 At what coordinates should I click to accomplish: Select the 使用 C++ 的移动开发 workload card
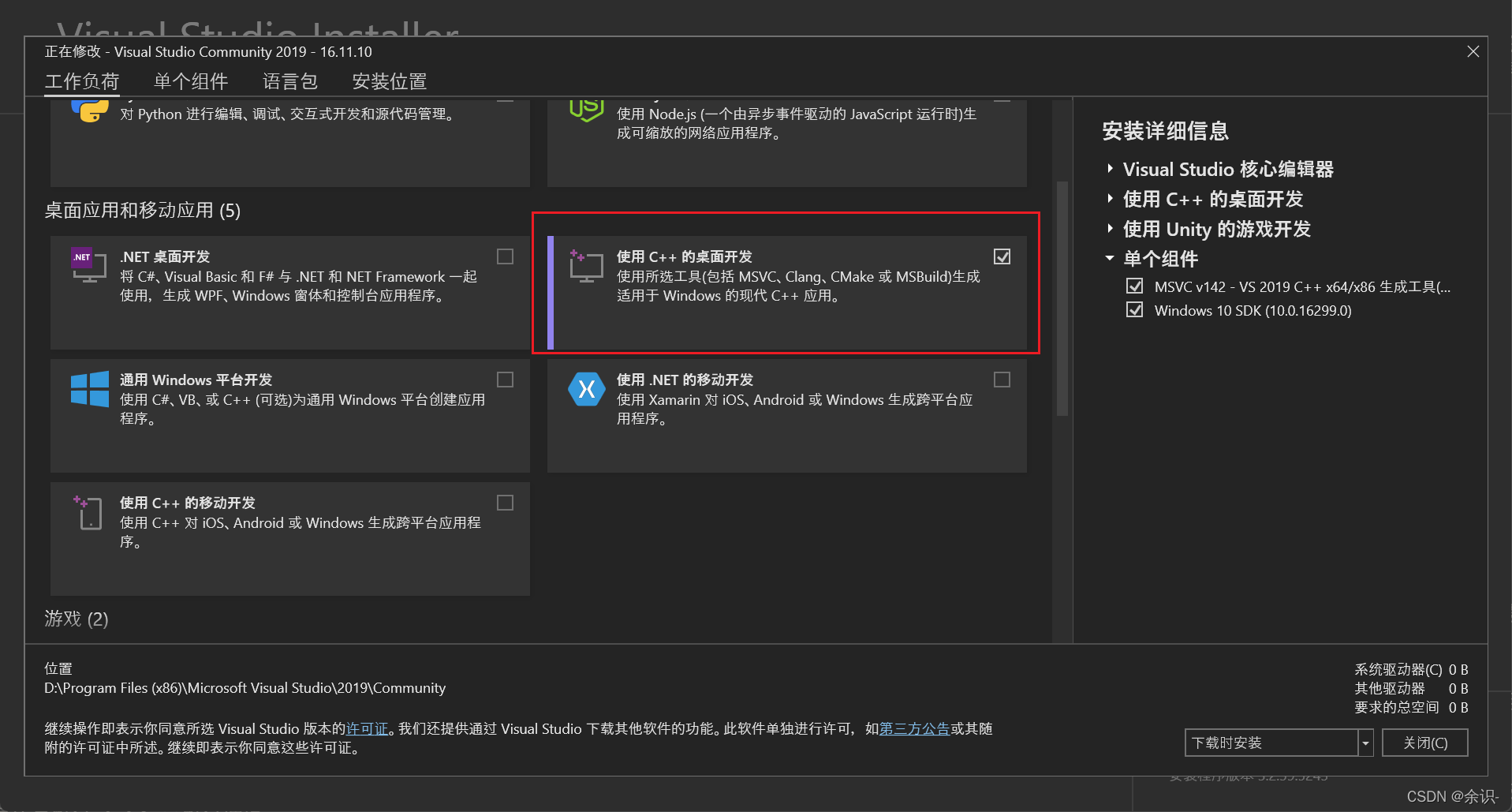(x=290, y=539)
